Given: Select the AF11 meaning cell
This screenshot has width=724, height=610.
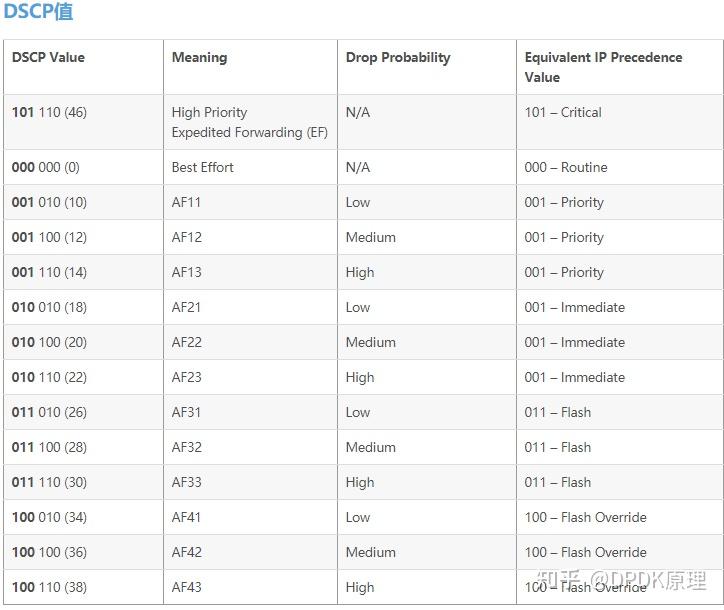Looking at the screenshot, I should (186, 203).
